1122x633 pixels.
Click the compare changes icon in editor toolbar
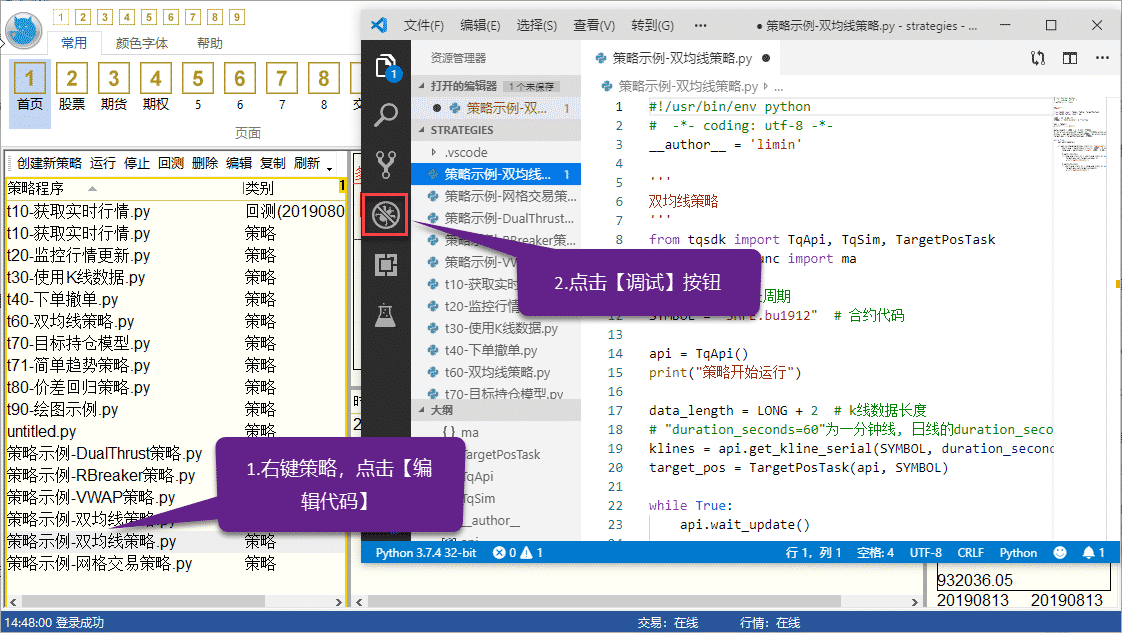[1038, 58]
